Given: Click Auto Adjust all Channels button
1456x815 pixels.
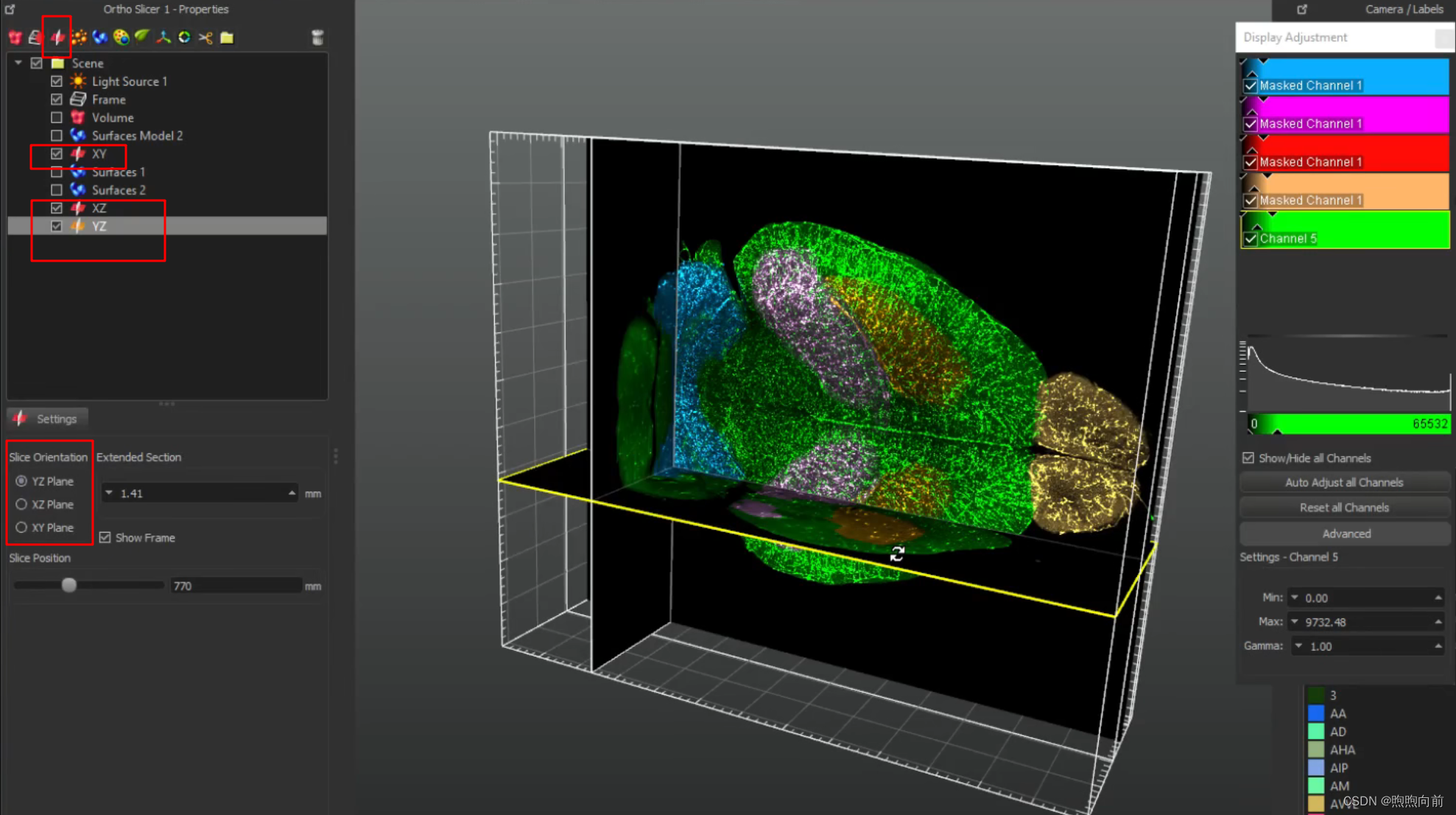Looking at the screenshot, I should click(1343, 482).
